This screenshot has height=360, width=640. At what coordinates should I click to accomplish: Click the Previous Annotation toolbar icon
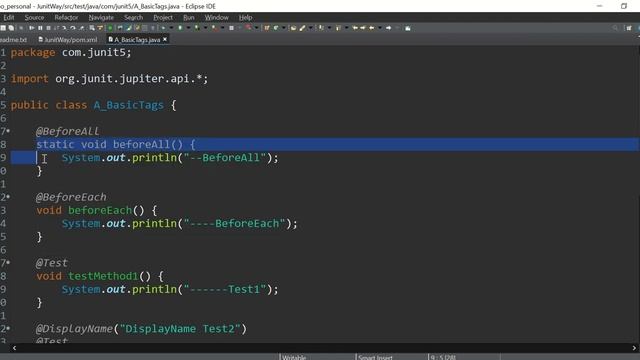(338, 28)
